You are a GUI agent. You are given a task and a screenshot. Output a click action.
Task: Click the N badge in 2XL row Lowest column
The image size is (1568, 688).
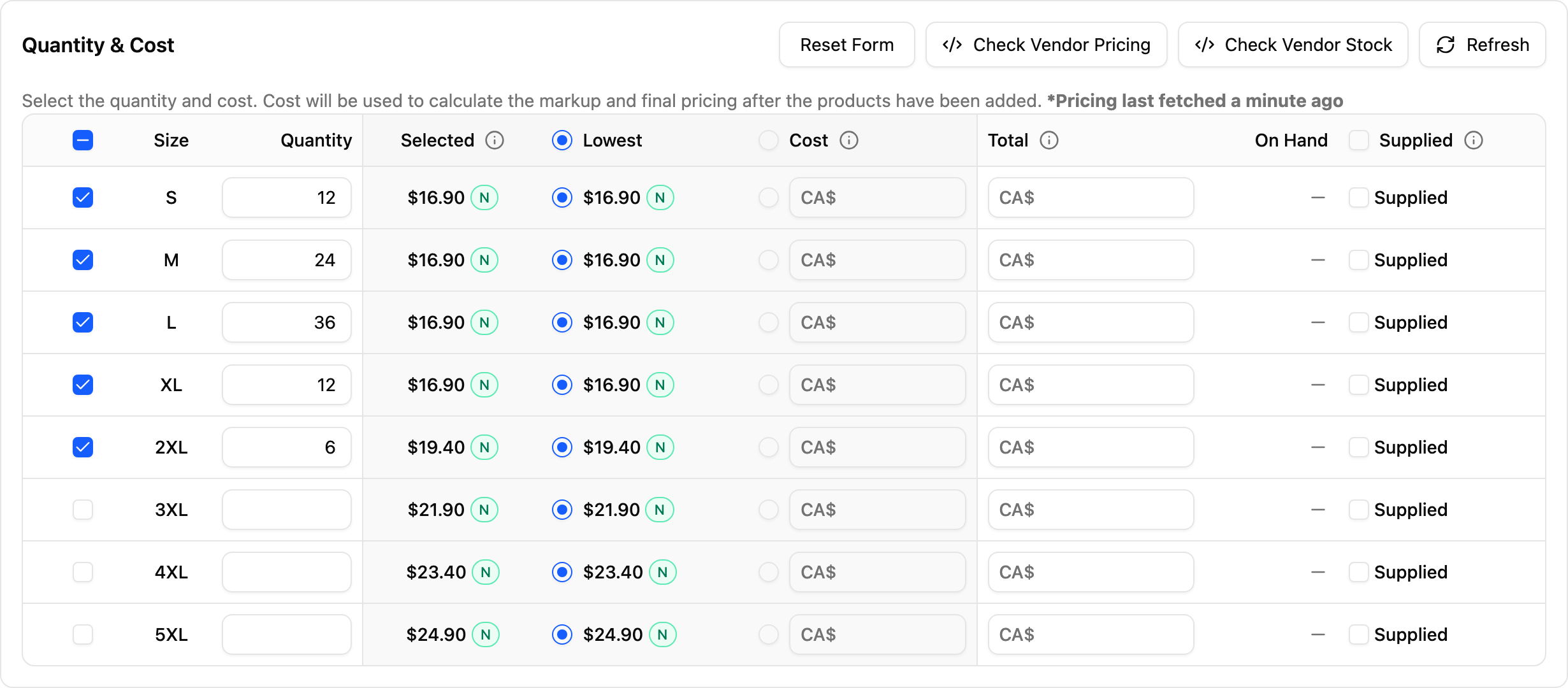660,447
